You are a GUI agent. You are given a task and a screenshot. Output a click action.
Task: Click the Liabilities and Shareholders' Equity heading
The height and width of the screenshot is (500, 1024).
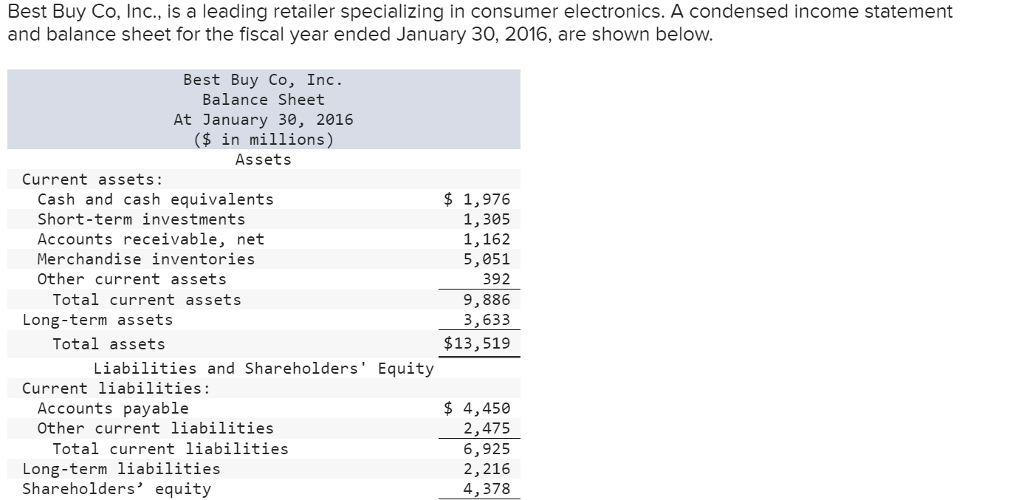coord(264,369)
